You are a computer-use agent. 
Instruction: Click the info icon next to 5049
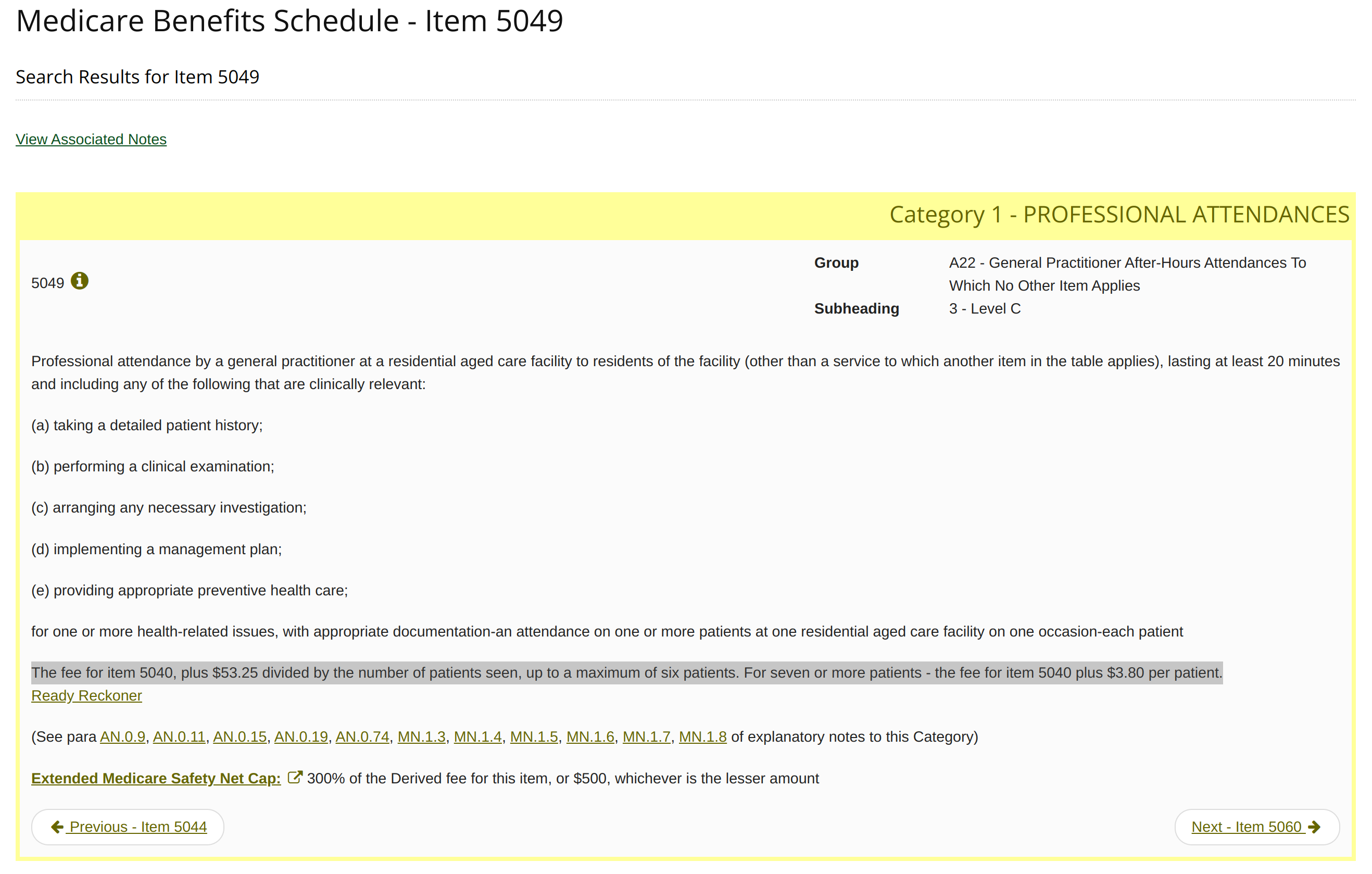tap(79, 281)
